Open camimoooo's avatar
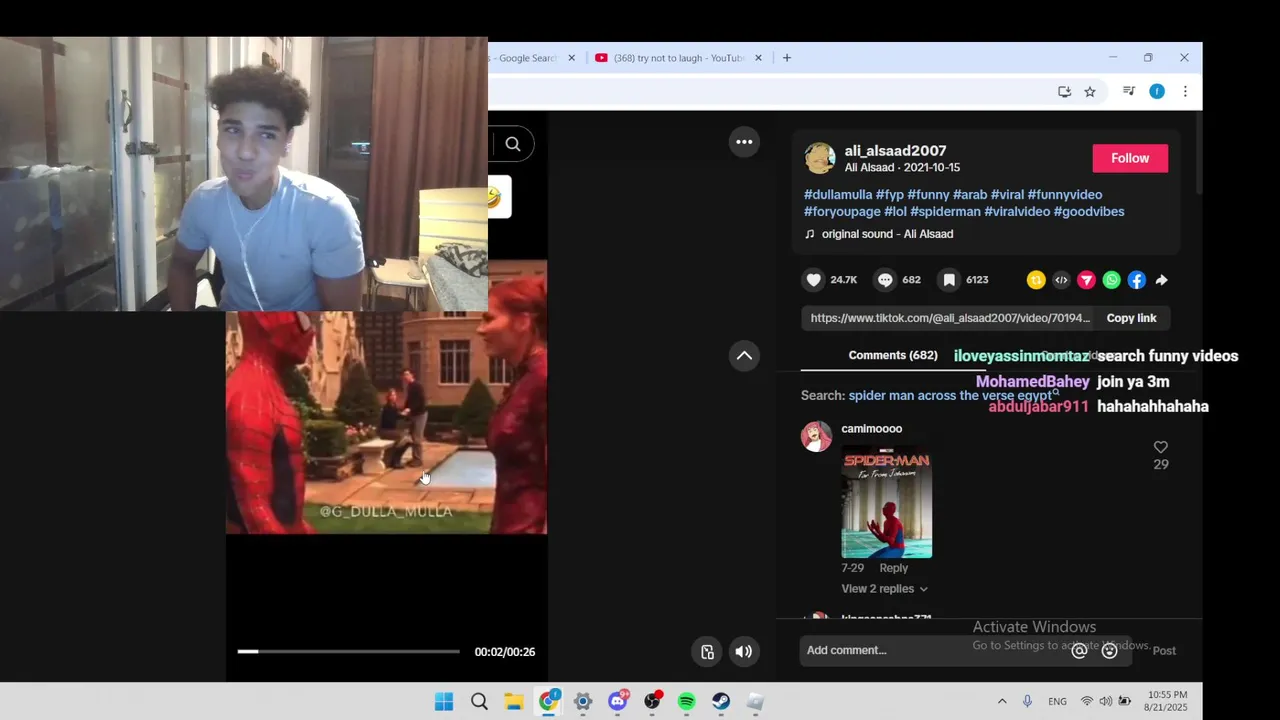 click(x=816, y=436)
